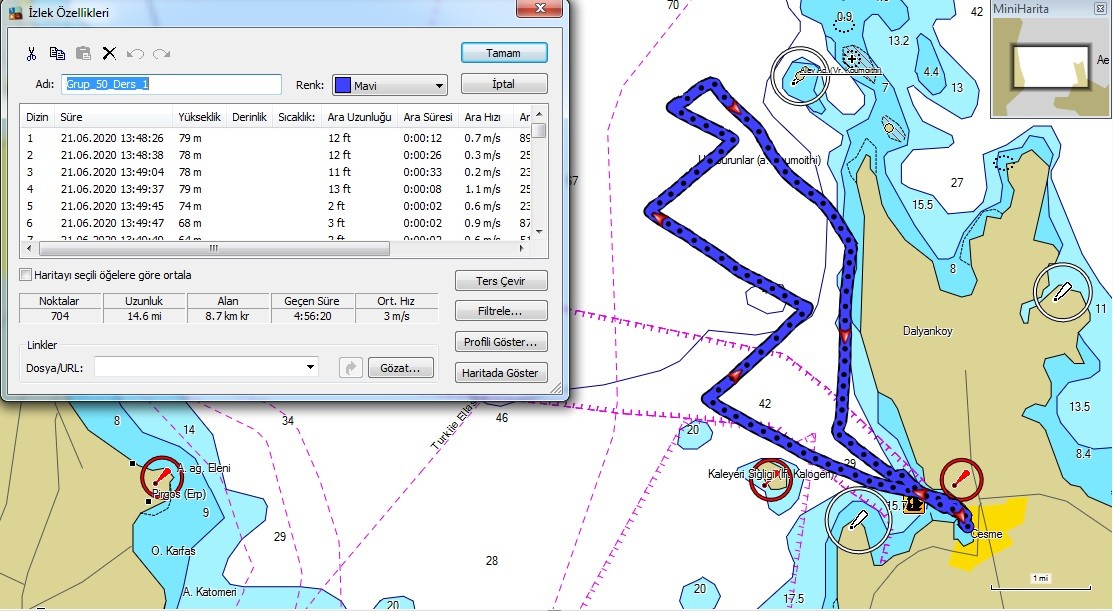Click the go-to-link arrow icon beside Gözat
Screen dimensions: 1113x611
tap(351, 368)
